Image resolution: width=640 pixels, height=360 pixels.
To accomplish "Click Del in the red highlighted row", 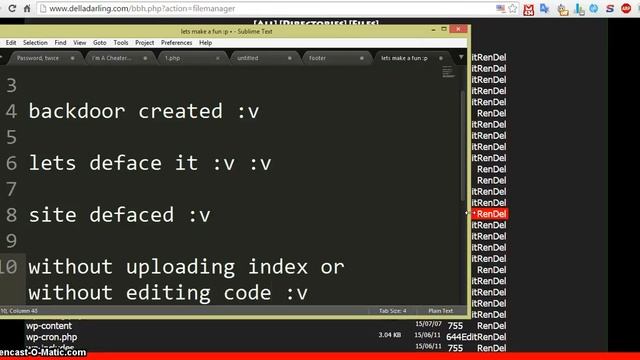I will point(499,214).
